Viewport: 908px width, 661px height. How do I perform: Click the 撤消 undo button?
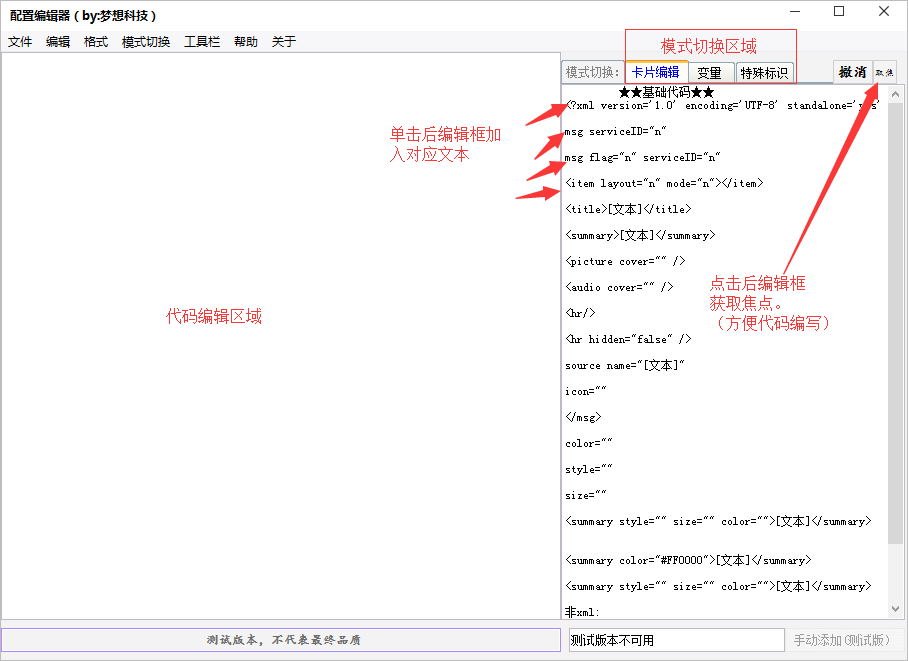[x=851, y=72]
